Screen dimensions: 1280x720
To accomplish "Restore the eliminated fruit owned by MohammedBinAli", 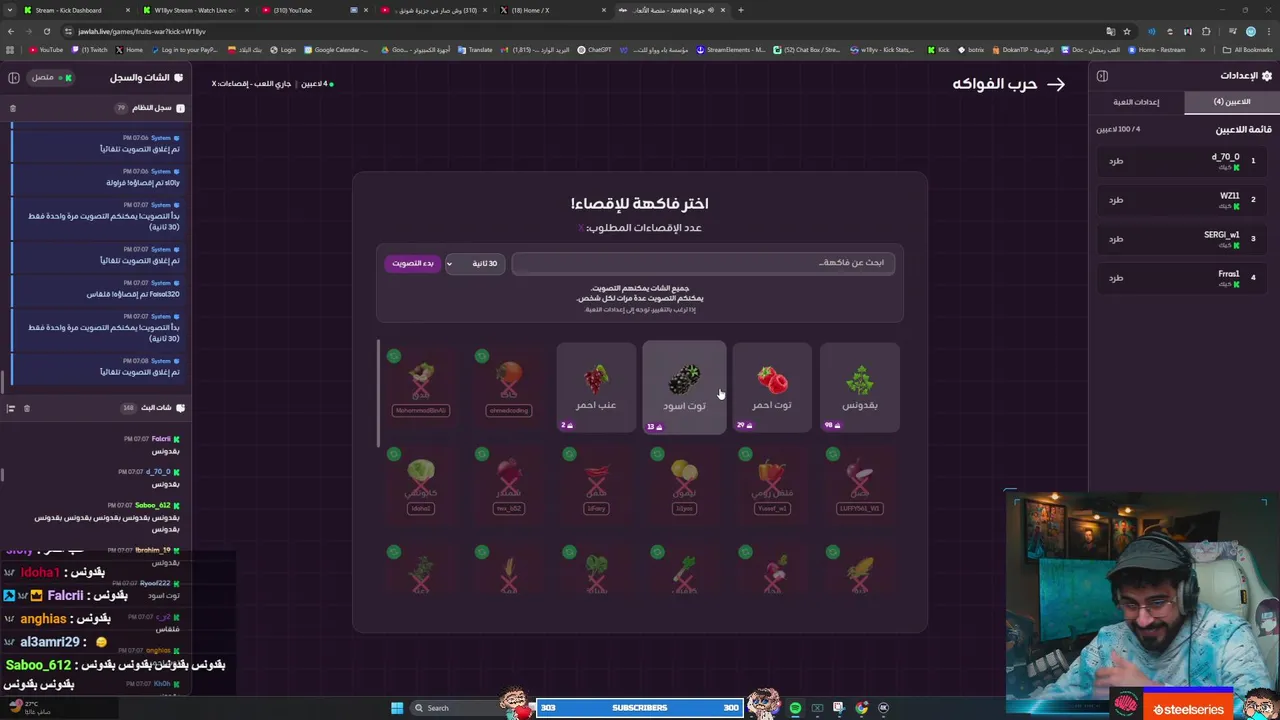I will (394, 356).
